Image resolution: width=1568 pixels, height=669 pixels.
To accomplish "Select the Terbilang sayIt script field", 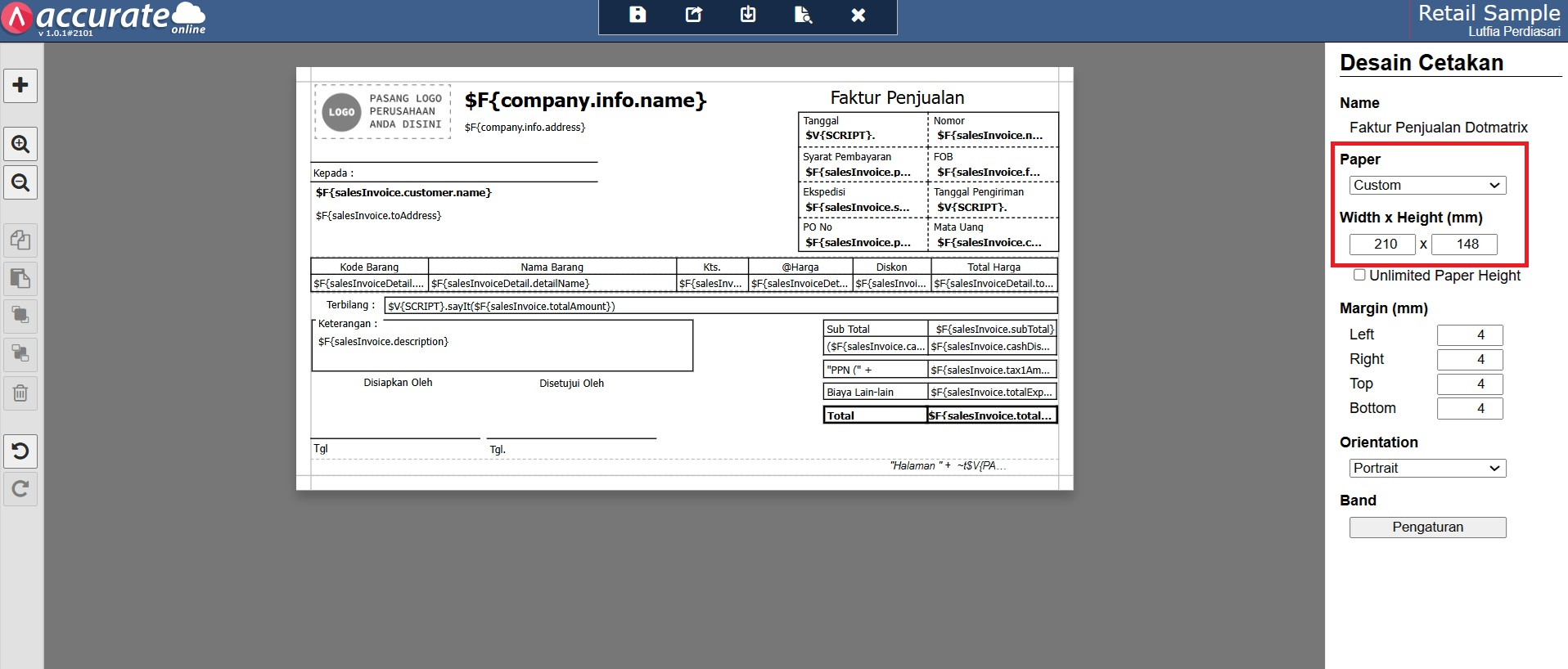I will click(x=721, y=306).
